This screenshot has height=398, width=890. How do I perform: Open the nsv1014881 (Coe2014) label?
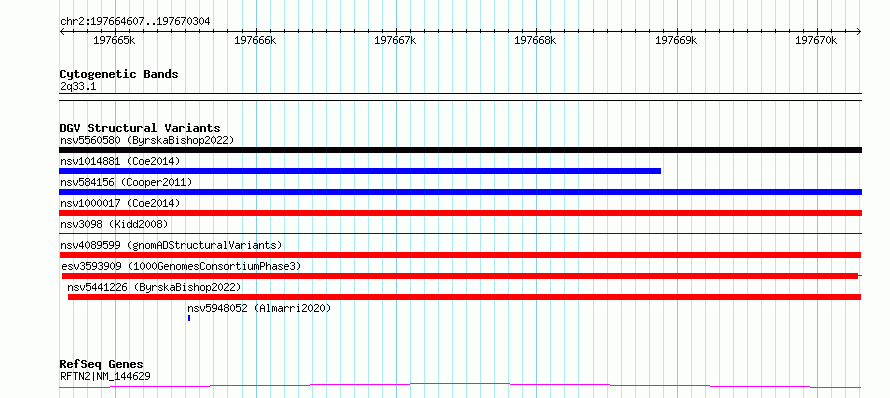(120, 161)
